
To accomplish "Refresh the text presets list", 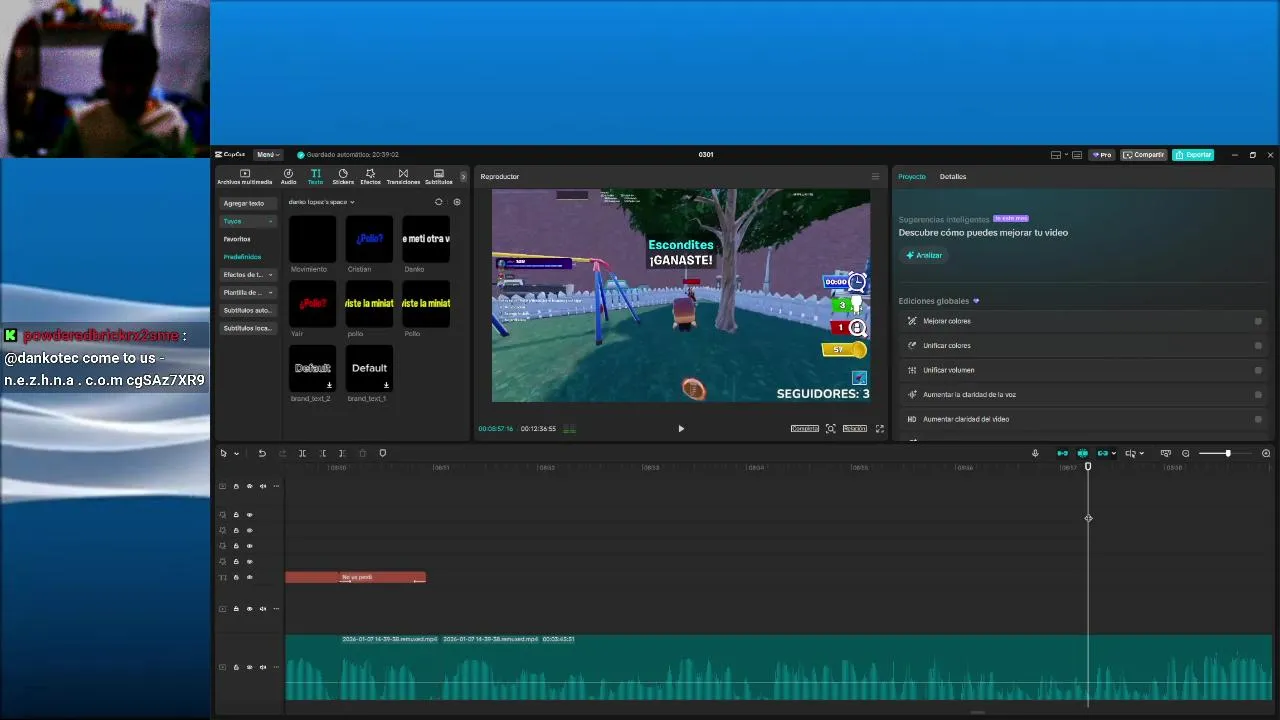I will pos(438,202).
